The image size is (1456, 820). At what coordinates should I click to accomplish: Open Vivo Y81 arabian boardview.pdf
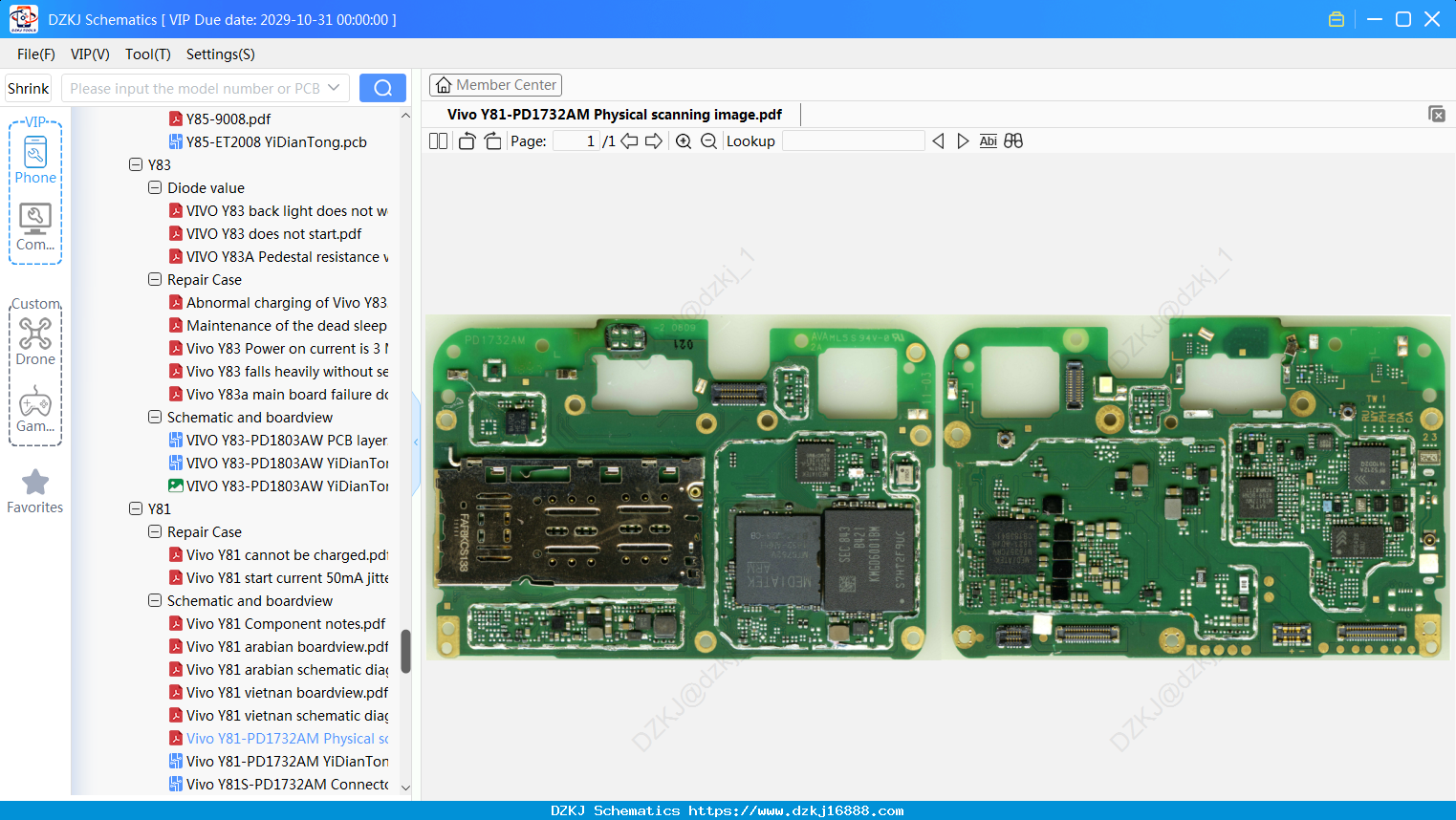tap(279, 646)
